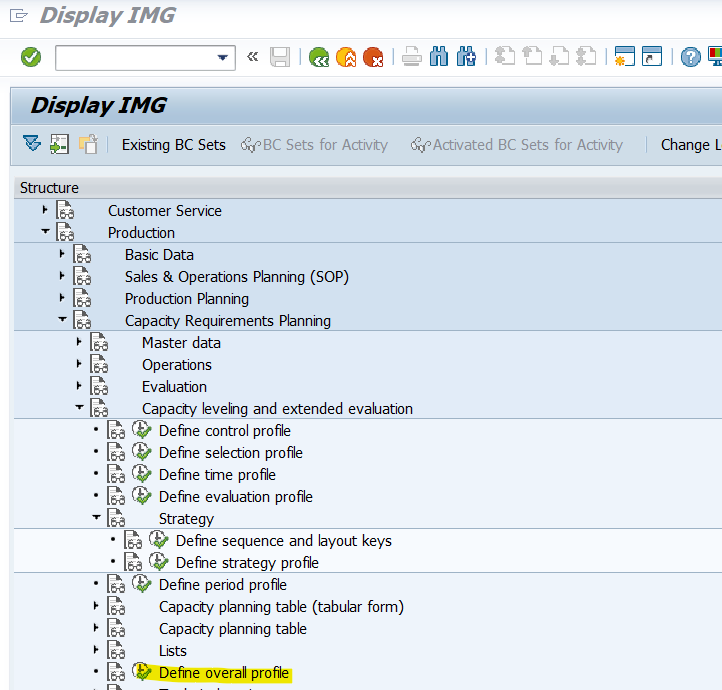Screen dimensions: 722x690
Task: Click the Help question mark icon
Action: tap(691, 58)
